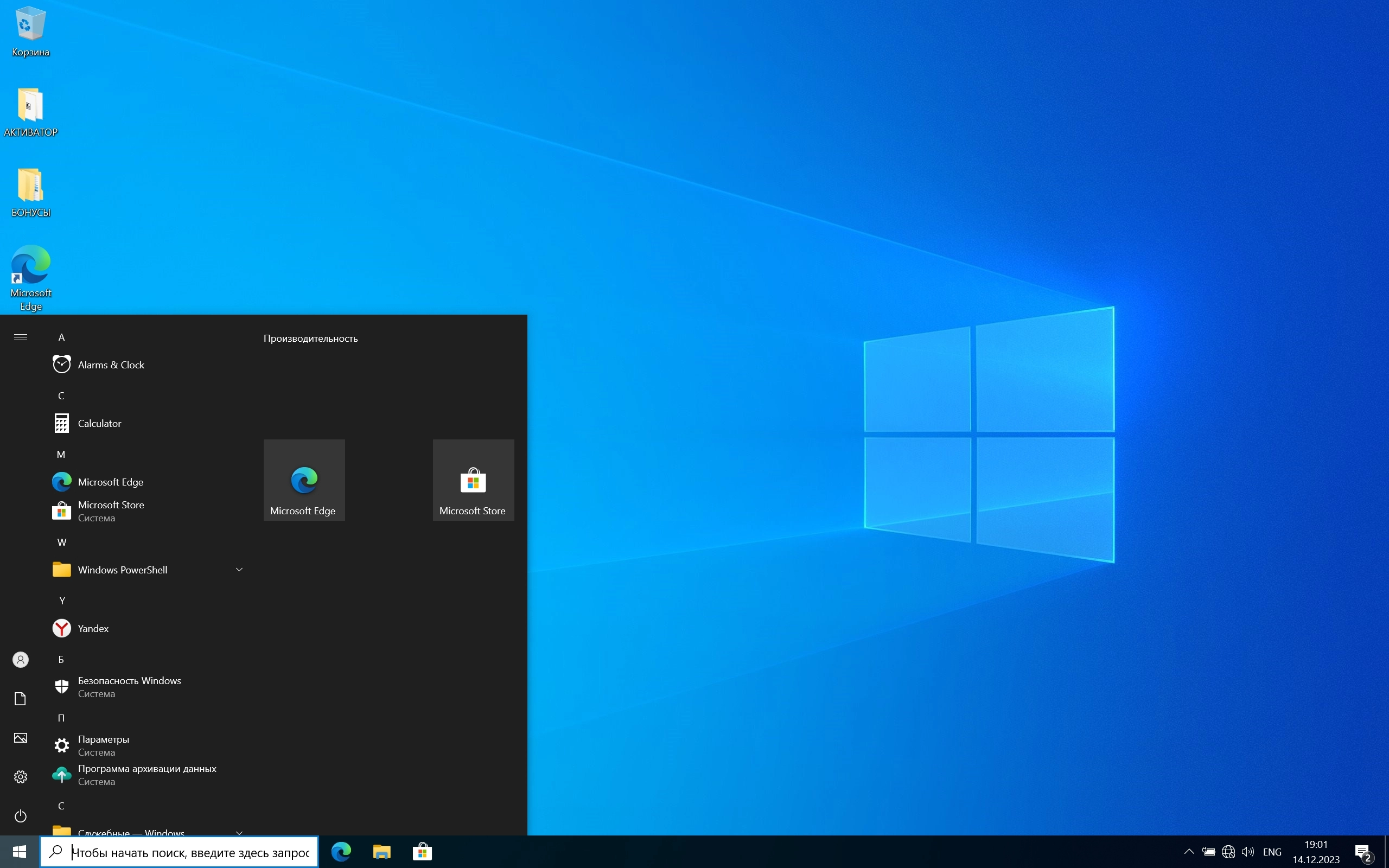Click the taskbar search input field

pos(189,852)
